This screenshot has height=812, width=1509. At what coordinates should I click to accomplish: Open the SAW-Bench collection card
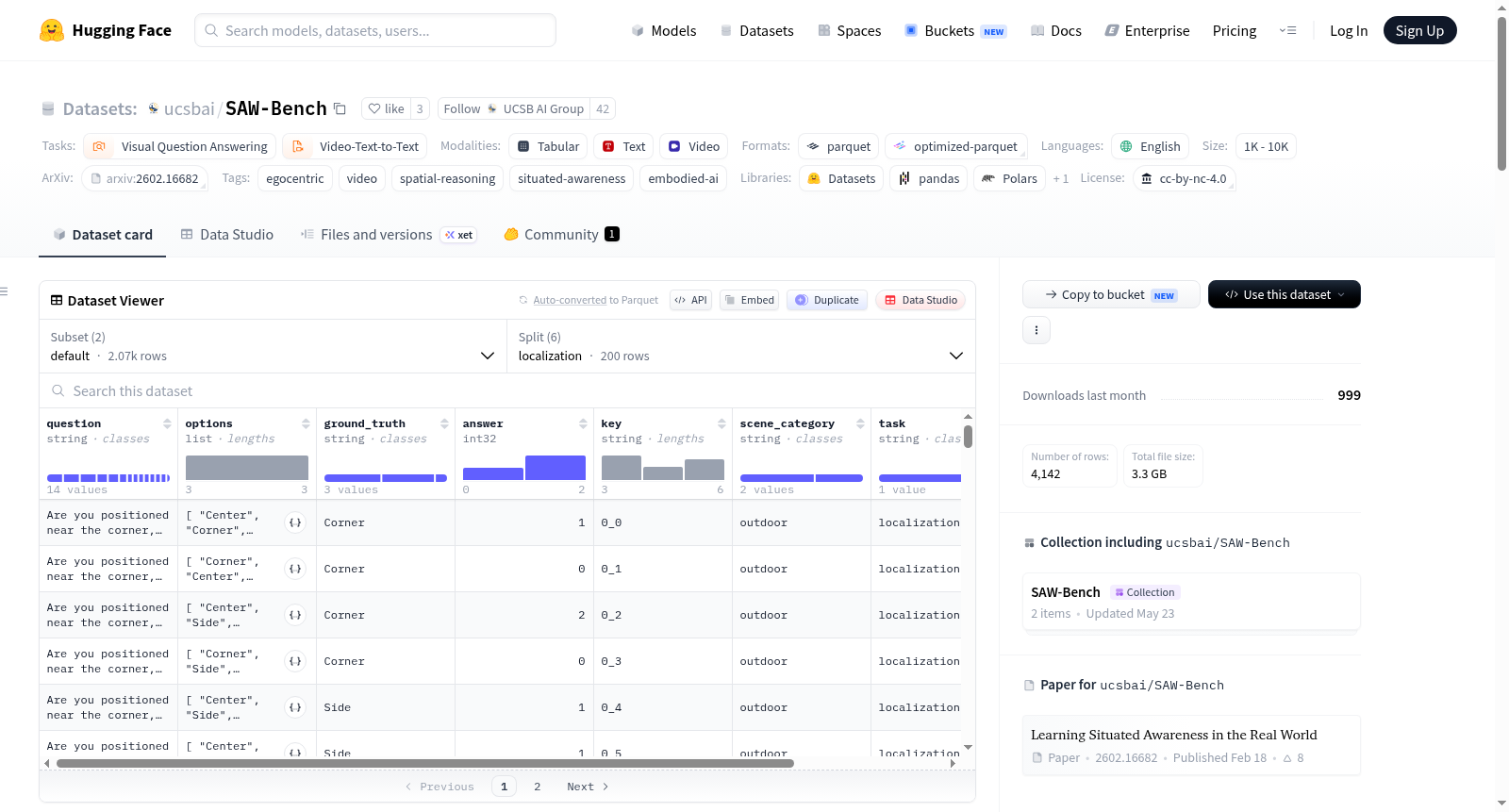coord(1191,602)
